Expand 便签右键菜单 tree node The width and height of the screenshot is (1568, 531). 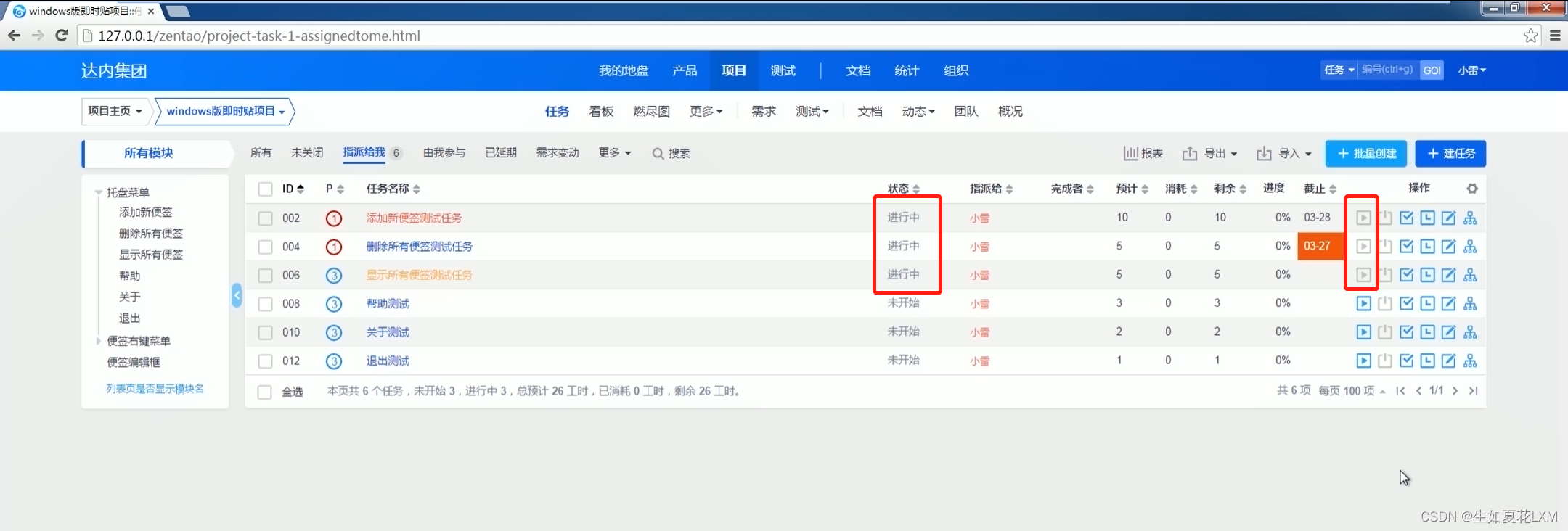pyautogui.click(x=99, y=340)
